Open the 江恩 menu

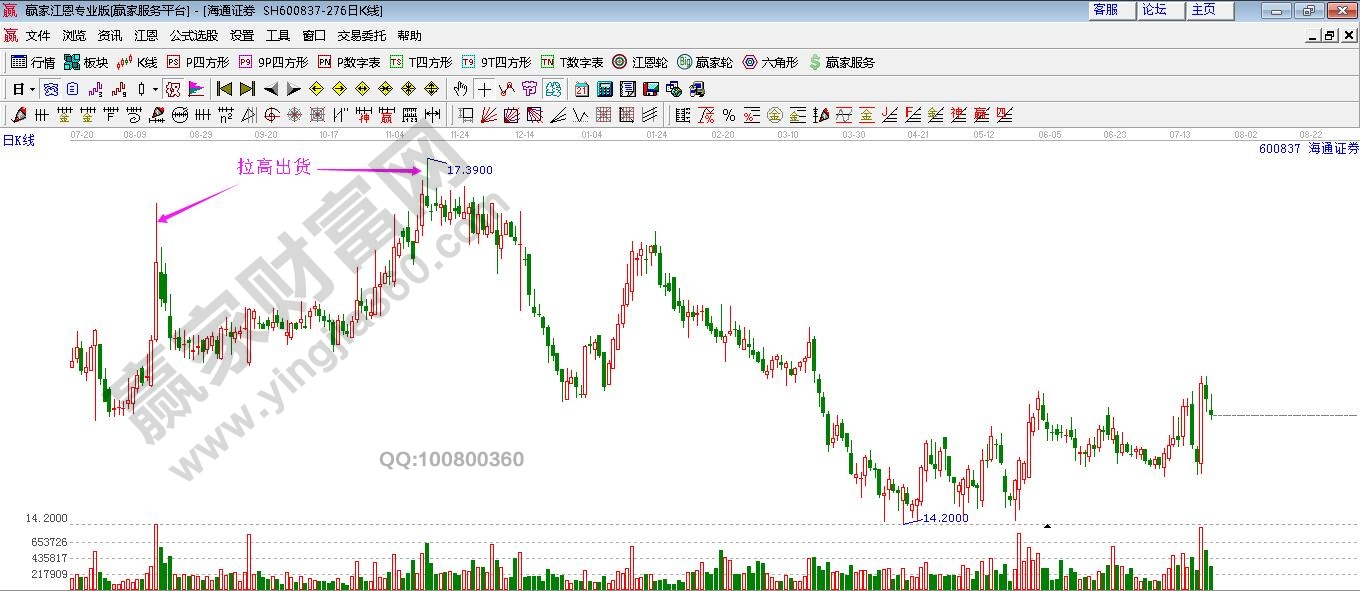[146, 35]
